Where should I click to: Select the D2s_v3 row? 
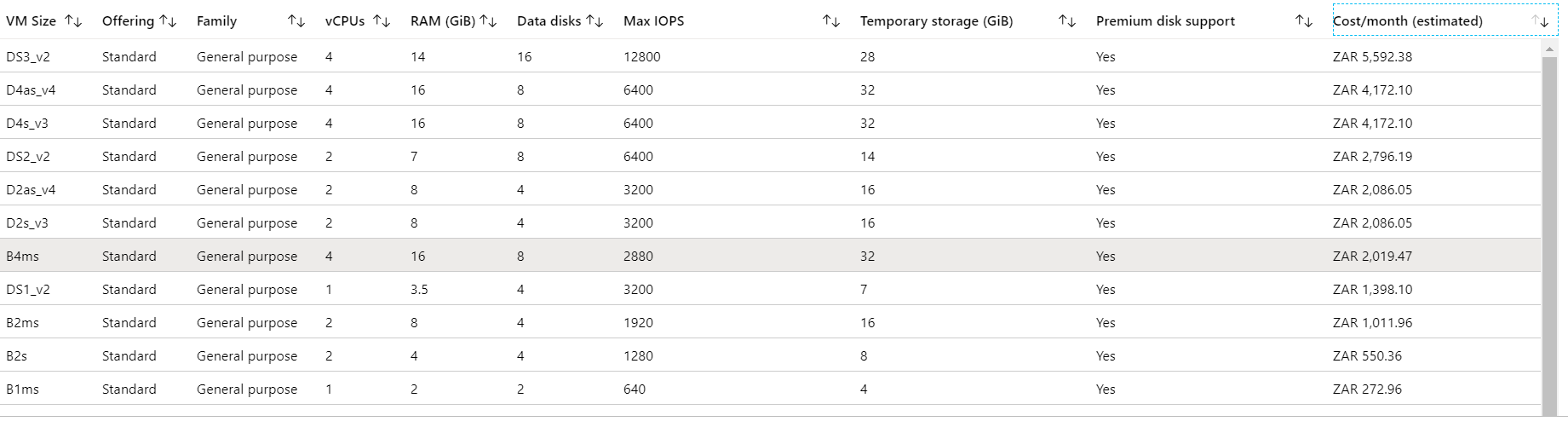coord(27,223)
